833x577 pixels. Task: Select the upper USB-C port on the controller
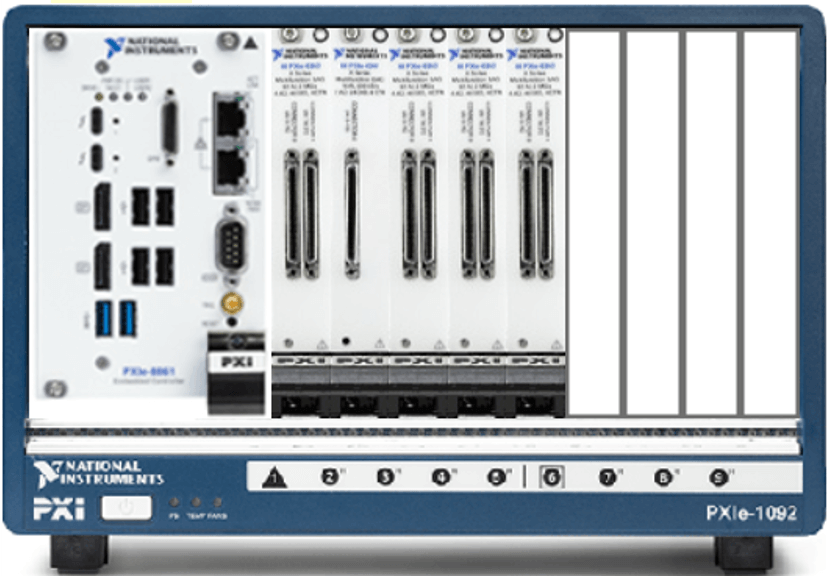pos(97,121)
